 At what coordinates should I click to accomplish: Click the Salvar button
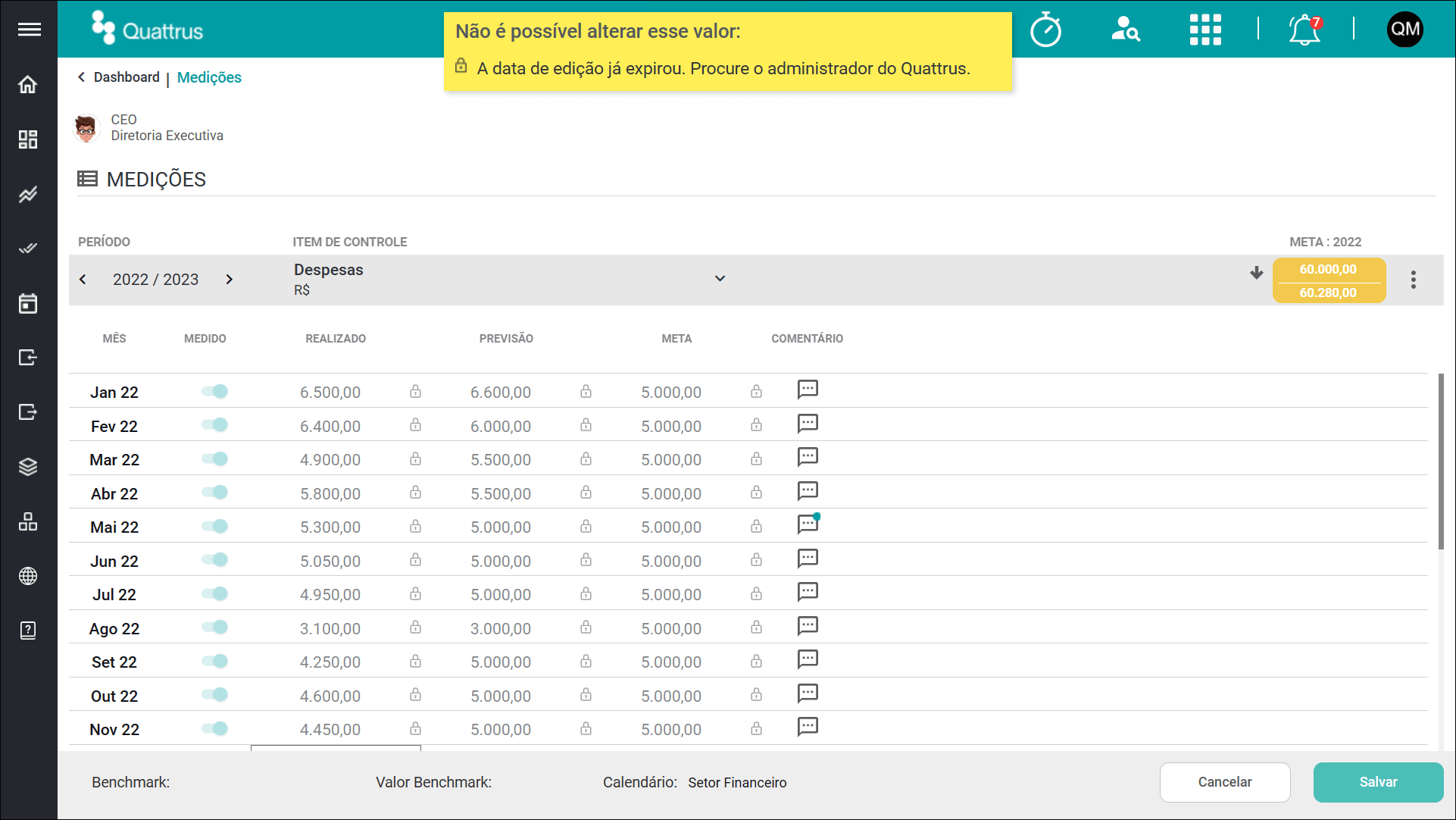click(1378, 782)
